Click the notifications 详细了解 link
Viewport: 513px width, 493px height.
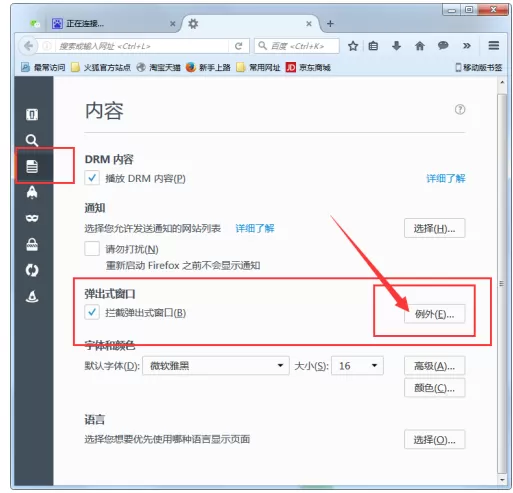pos(255,228)
